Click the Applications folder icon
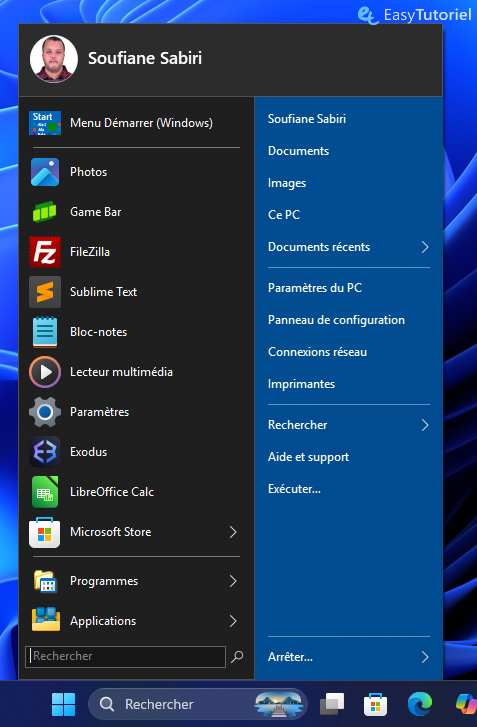This screenshot has width=477, height=727. coord(46,620)
